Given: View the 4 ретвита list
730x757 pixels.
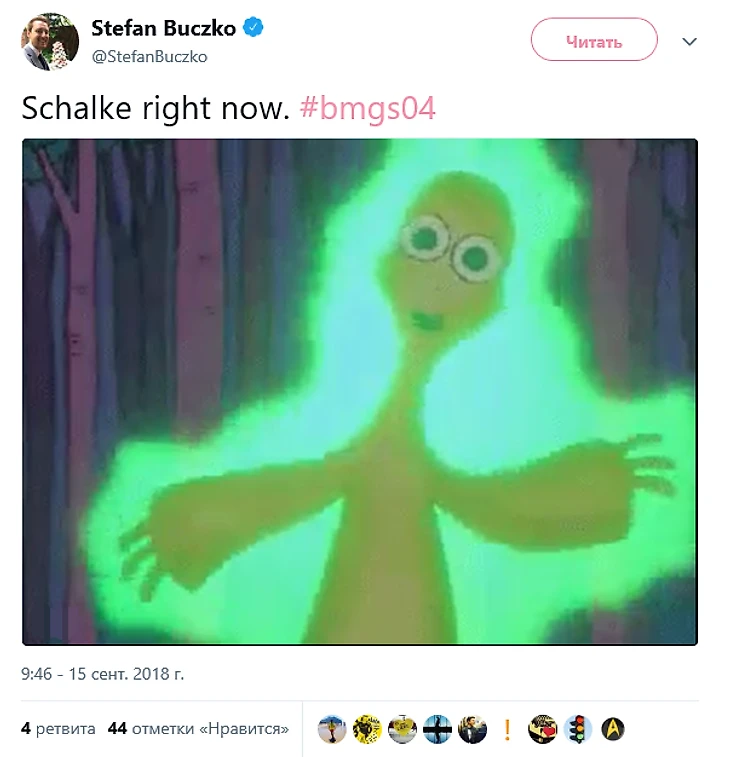Looking at the screenshot, I should point(58,728).
